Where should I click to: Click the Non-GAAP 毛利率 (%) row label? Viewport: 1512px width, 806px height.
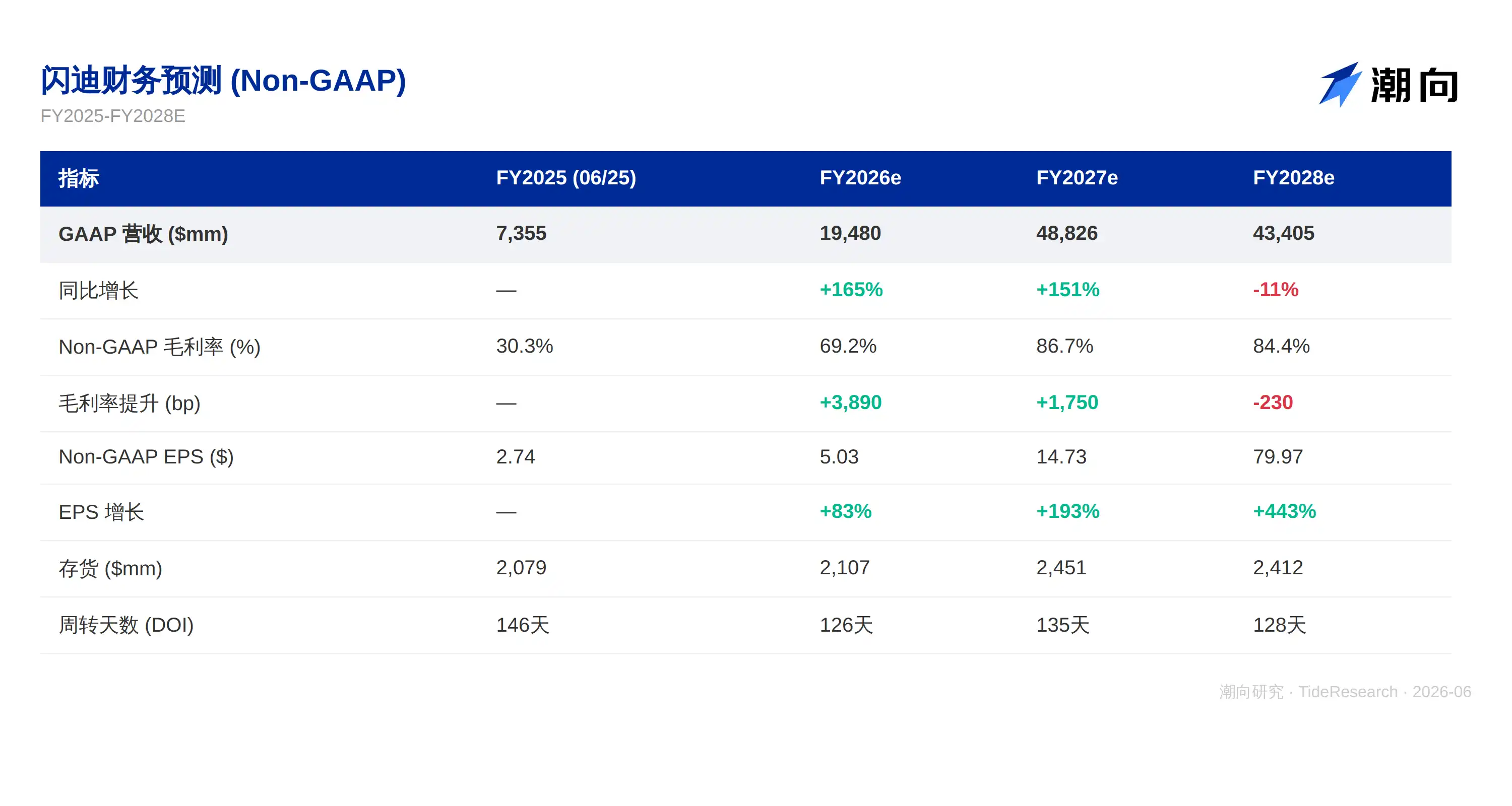tap(159, 347)
